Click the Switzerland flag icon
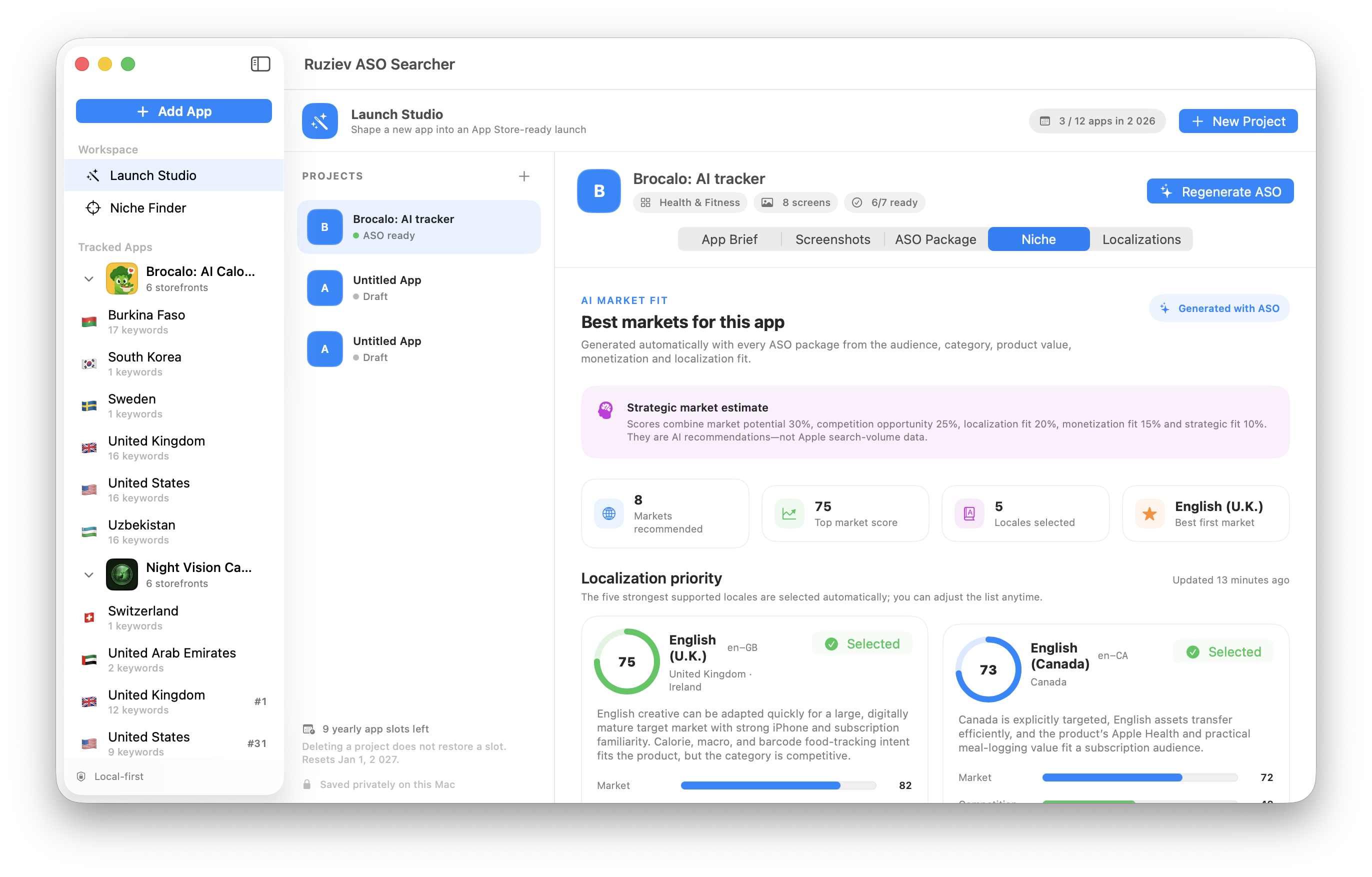Image resolution: width=1372 pixels, height=877 pixels. [89, 617]
